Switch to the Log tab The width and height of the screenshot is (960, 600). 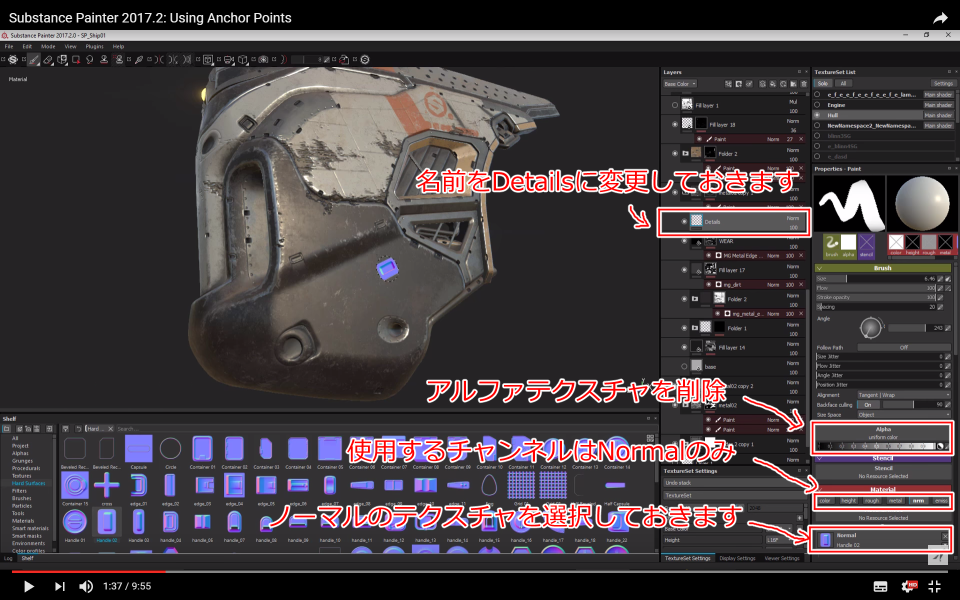(x=8, y=558)
